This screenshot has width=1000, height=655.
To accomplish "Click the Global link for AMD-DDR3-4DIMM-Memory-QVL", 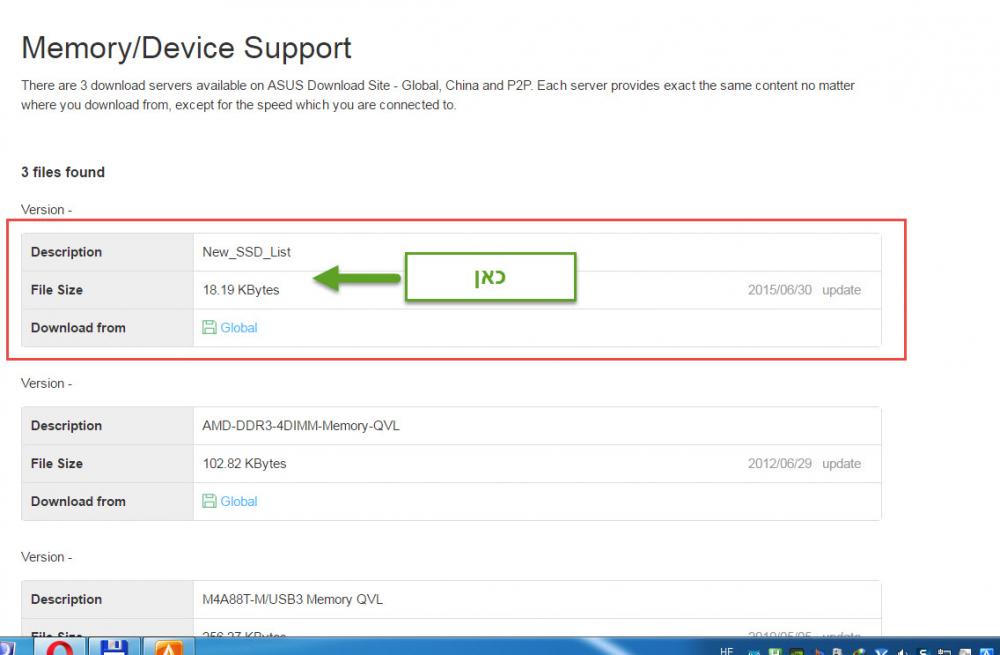I will [x=239, y=501].
